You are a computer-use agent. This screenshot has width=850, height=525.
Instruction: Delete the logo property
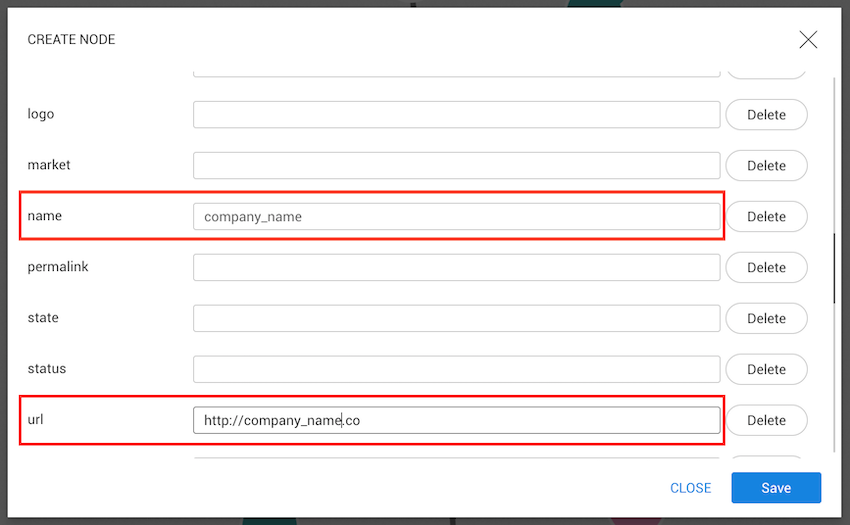[x=766, y=115]
